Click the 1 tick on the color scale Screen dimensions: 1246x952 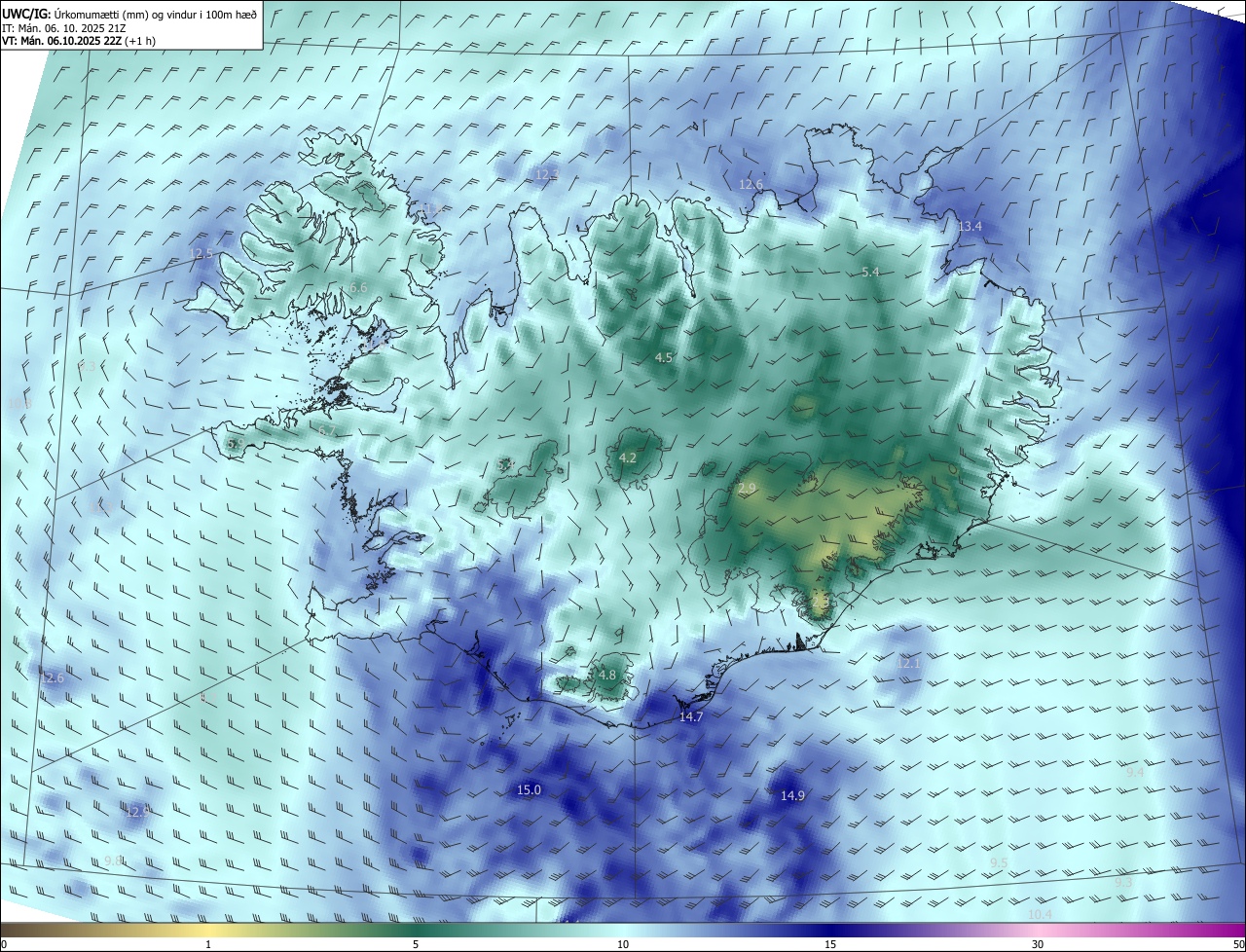pos(208,944)
